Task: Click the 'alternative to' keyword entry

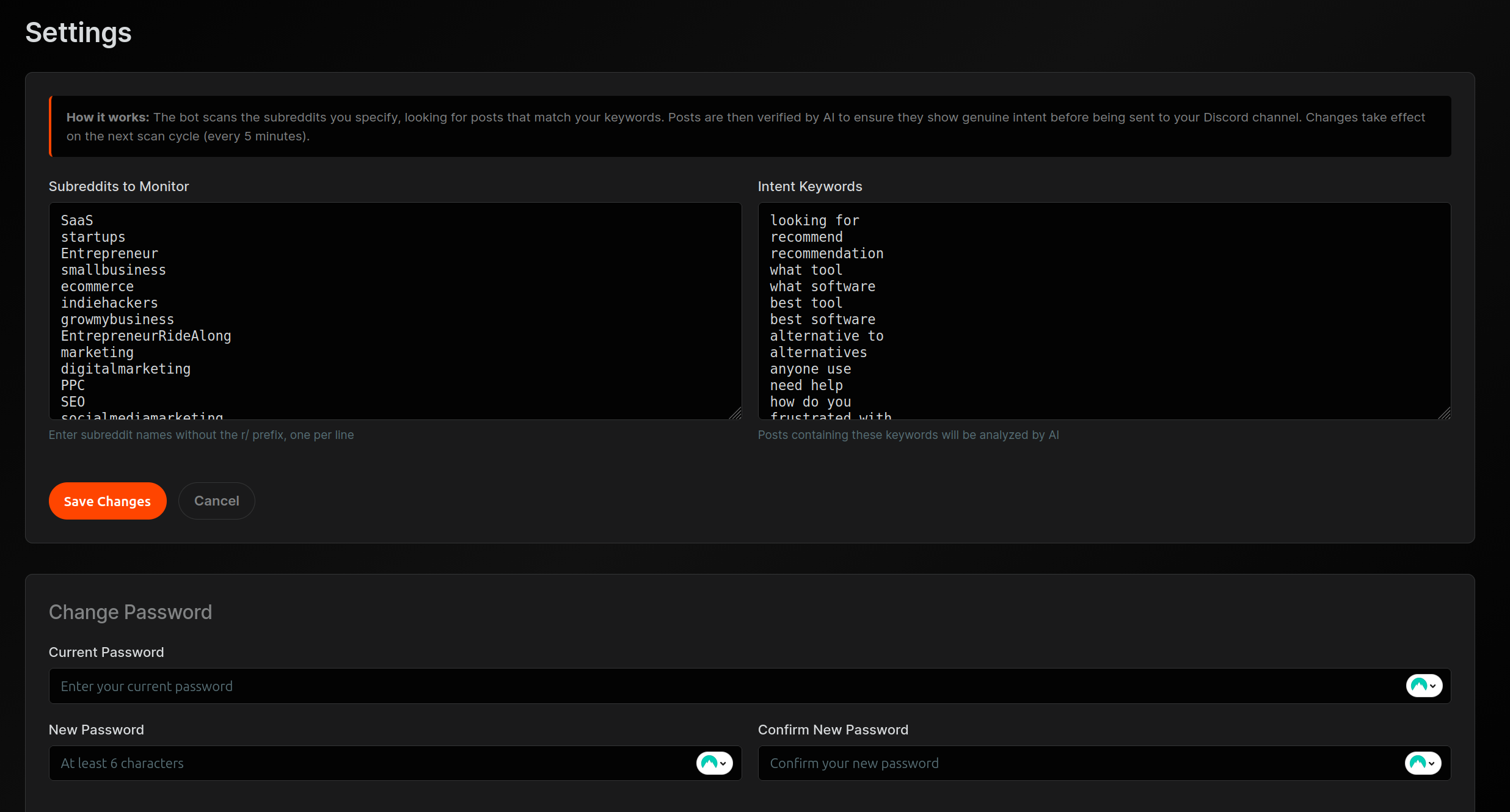Action: click(x=826, y=336)
